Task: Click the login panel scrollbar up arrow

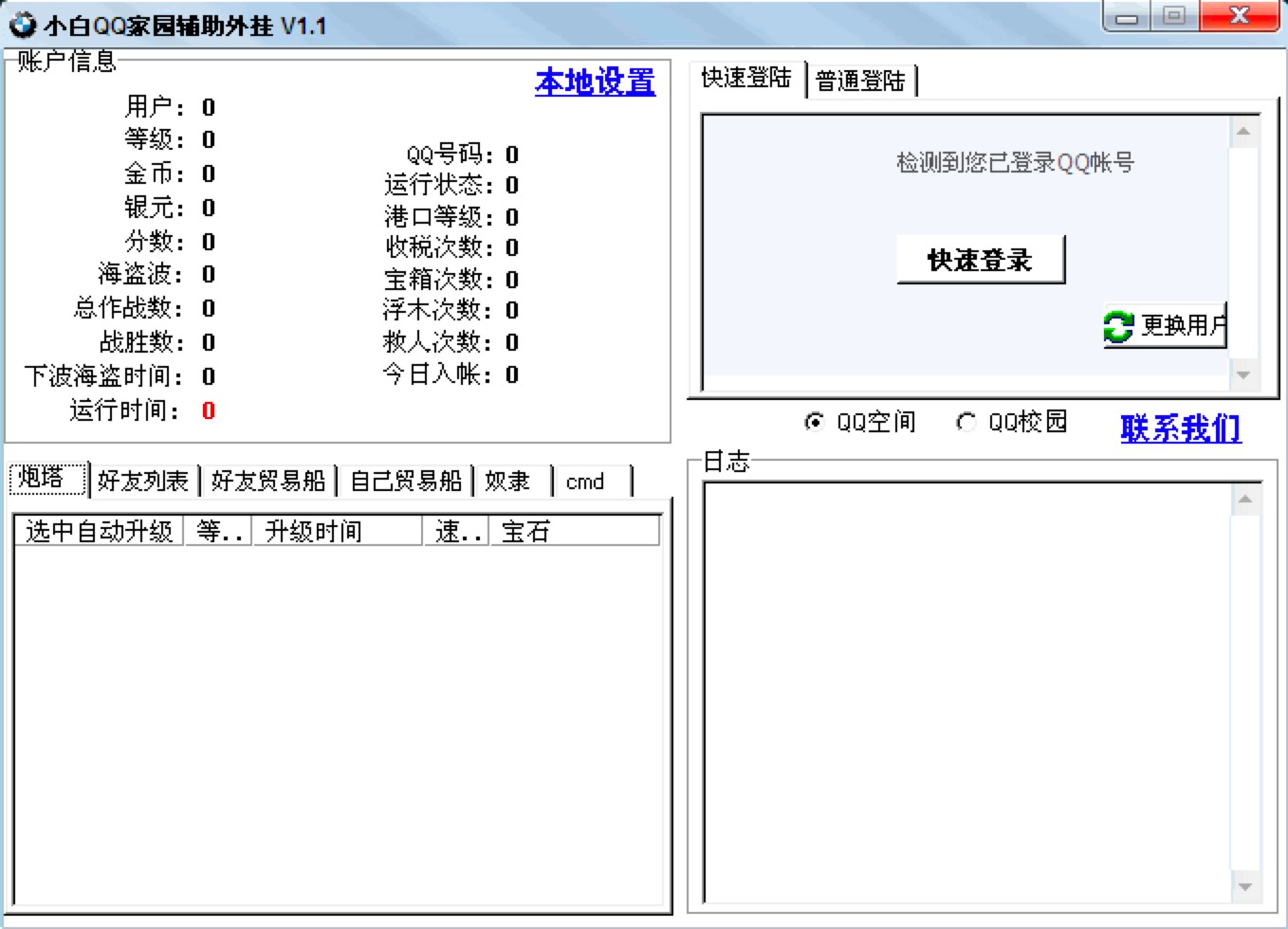Action: tap(1243, 132)
